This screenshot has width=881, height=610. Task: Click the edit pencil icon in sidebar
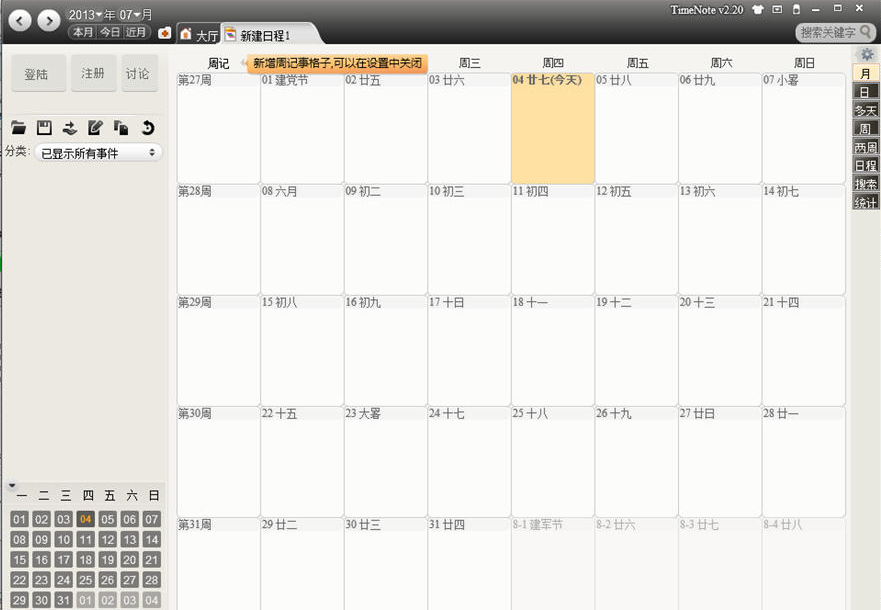click(96, 127)
